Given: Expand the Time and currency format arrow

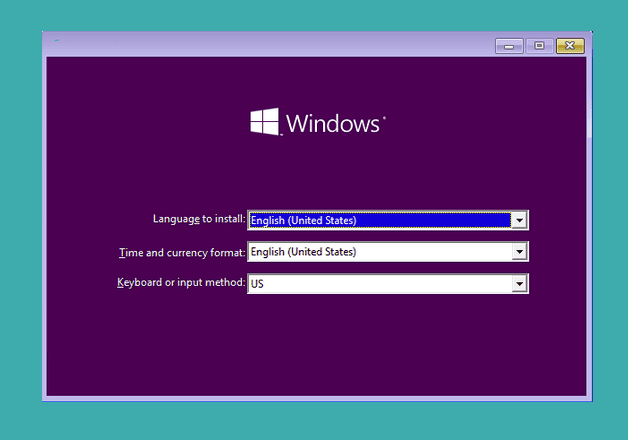Looking at the screenshot, I should point(519,252).
